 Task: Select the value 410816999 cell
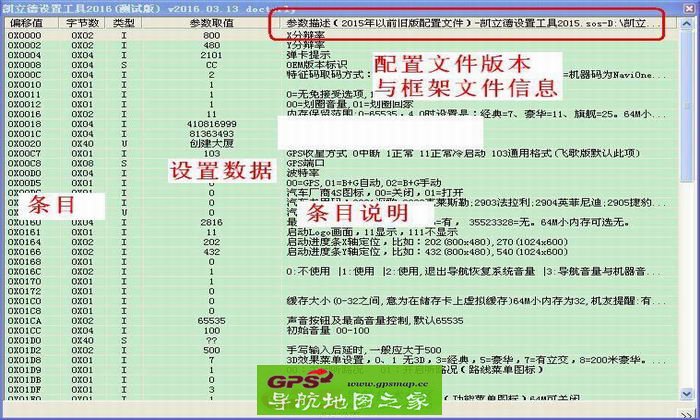click(x=211, y=123)
